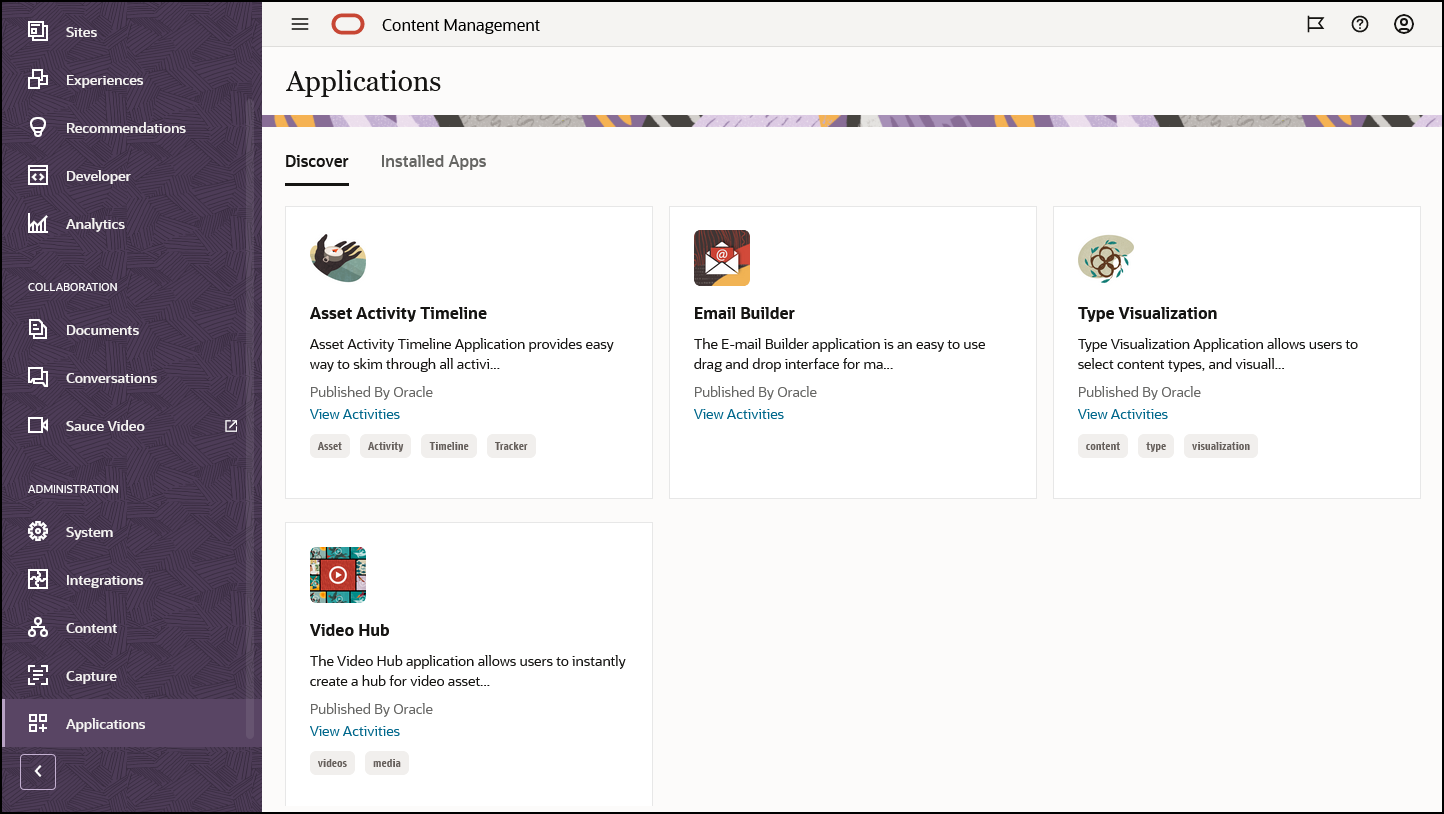Screen dimensions: 1444x814
Task: Click the sidebar vertical scrollbar
Action: (250, 418)
